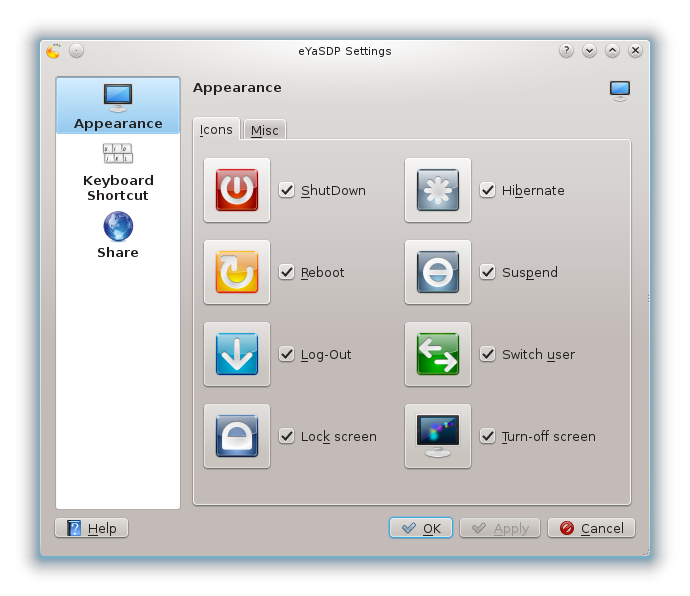
Task: Click the Help button
Action: 92,528
